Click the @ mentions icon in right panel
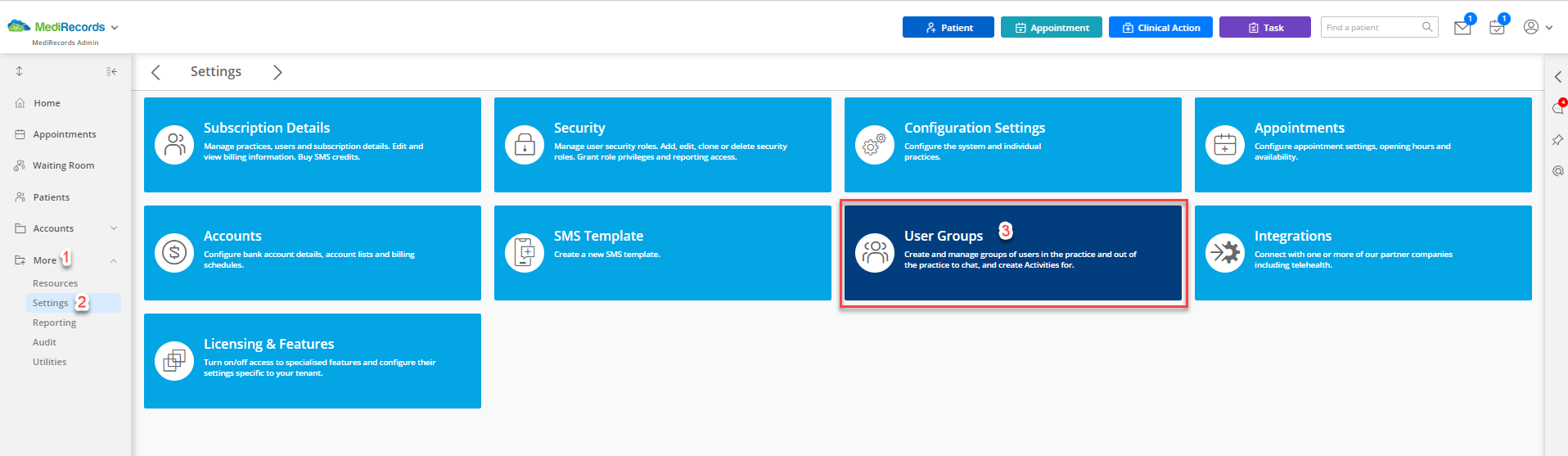Viewport: 1568px width, 456px height. click(1557, 171)
